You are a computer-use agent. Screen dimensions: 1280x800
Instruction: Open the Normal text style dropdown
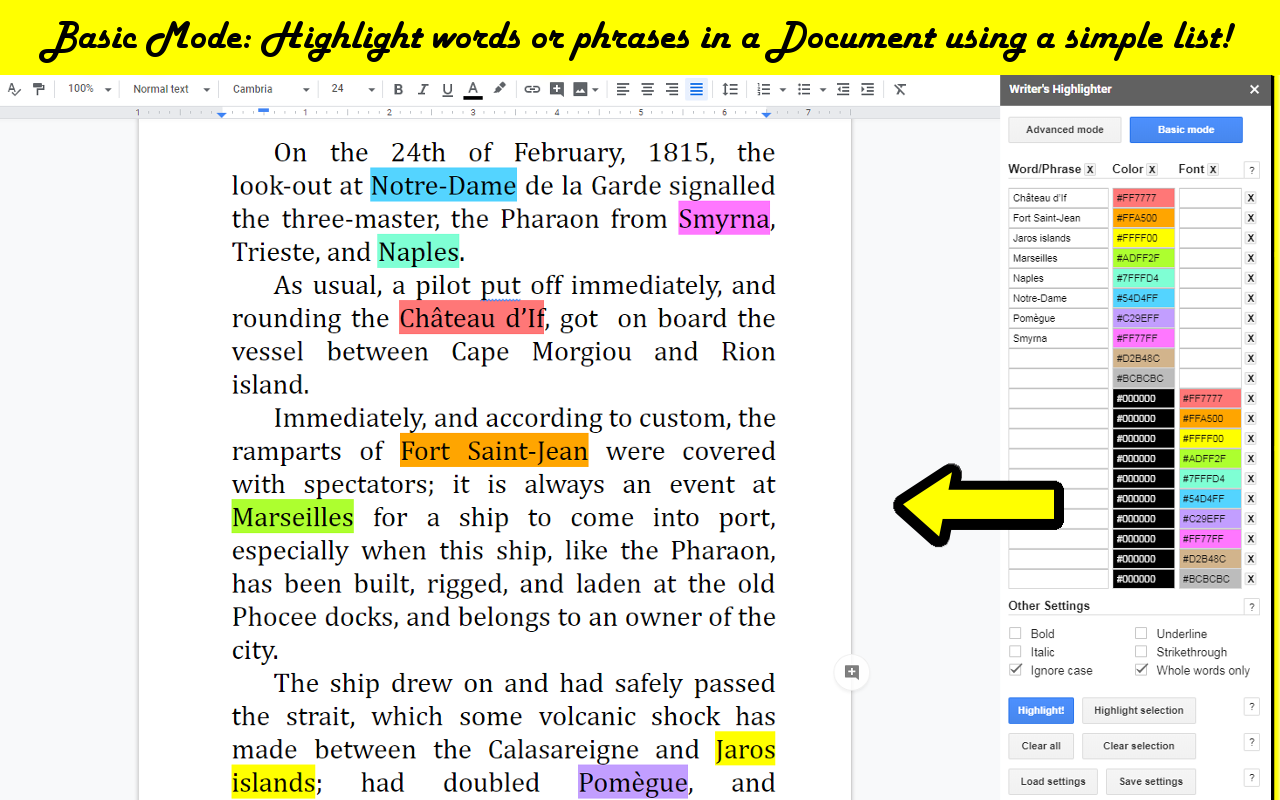click(171, 89)
